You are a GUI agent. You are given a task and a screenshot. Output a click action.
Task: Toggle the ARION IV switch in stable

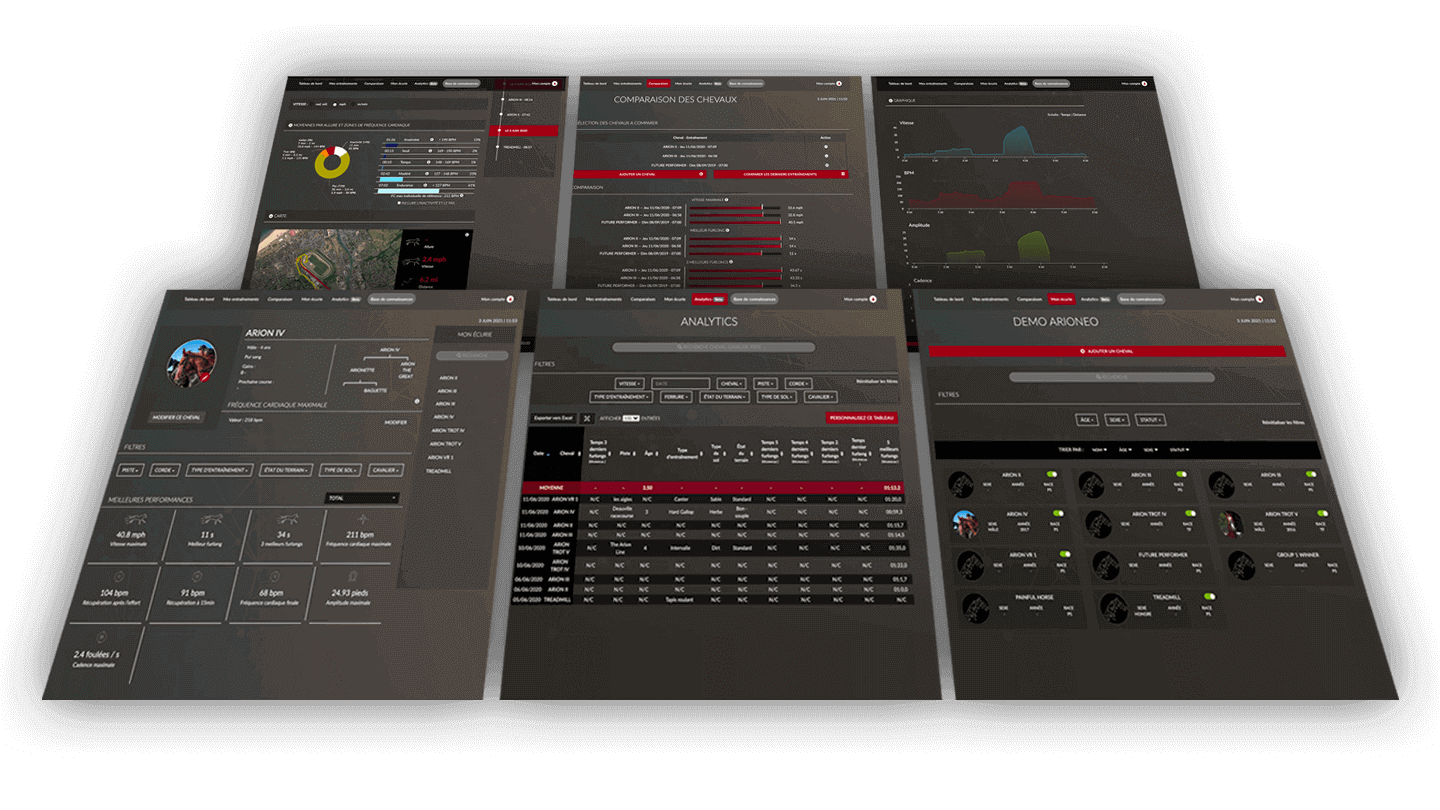(1058, 513)
